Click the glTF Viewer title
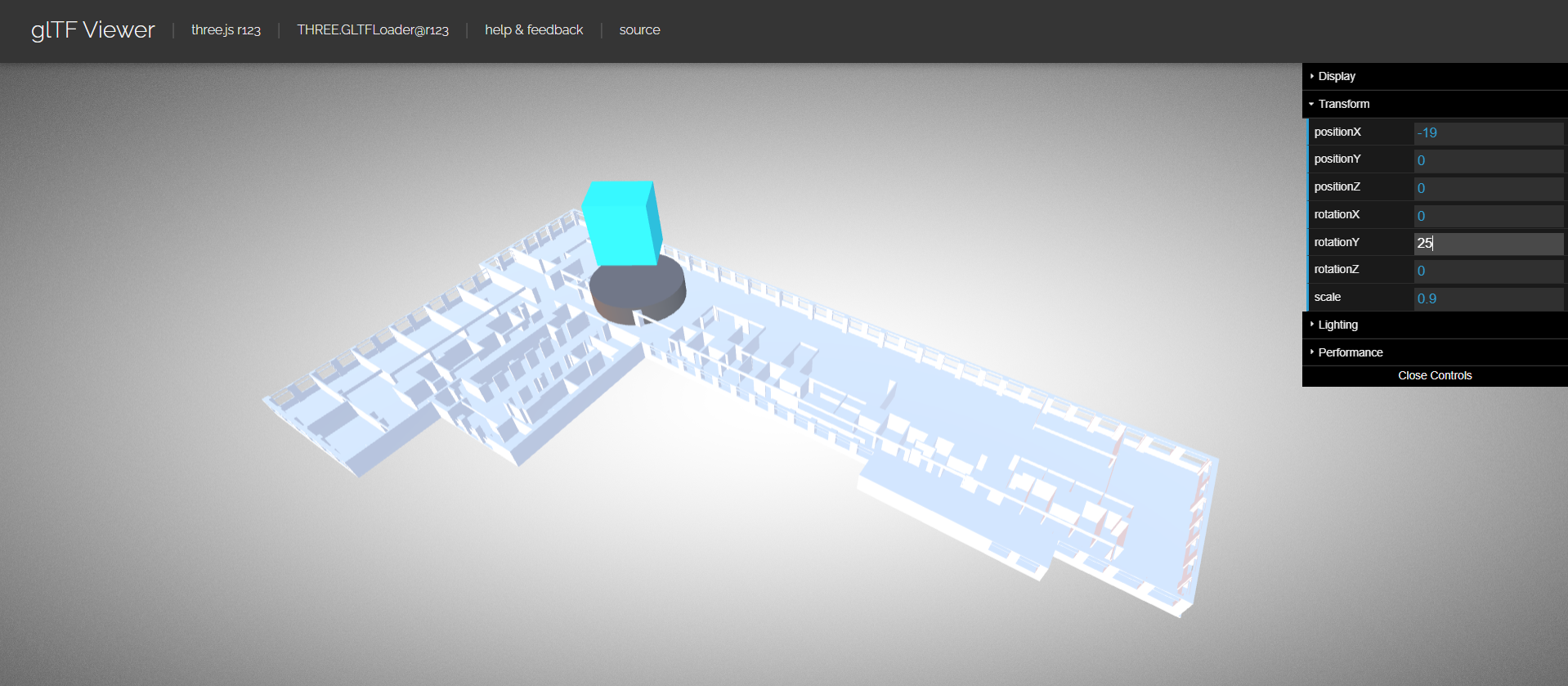Screen dimensions: 1568x686 (93, 30)
